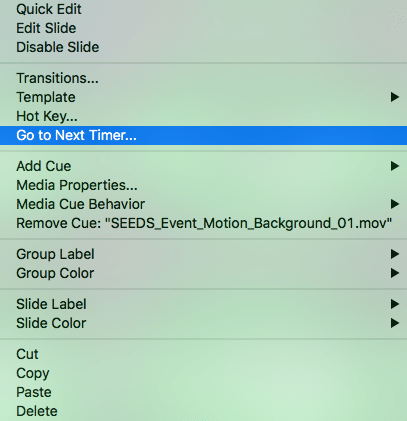Expand the Add Cue submenu arrow
Viewport: 407px width, 421px height.
coord(395,166)
